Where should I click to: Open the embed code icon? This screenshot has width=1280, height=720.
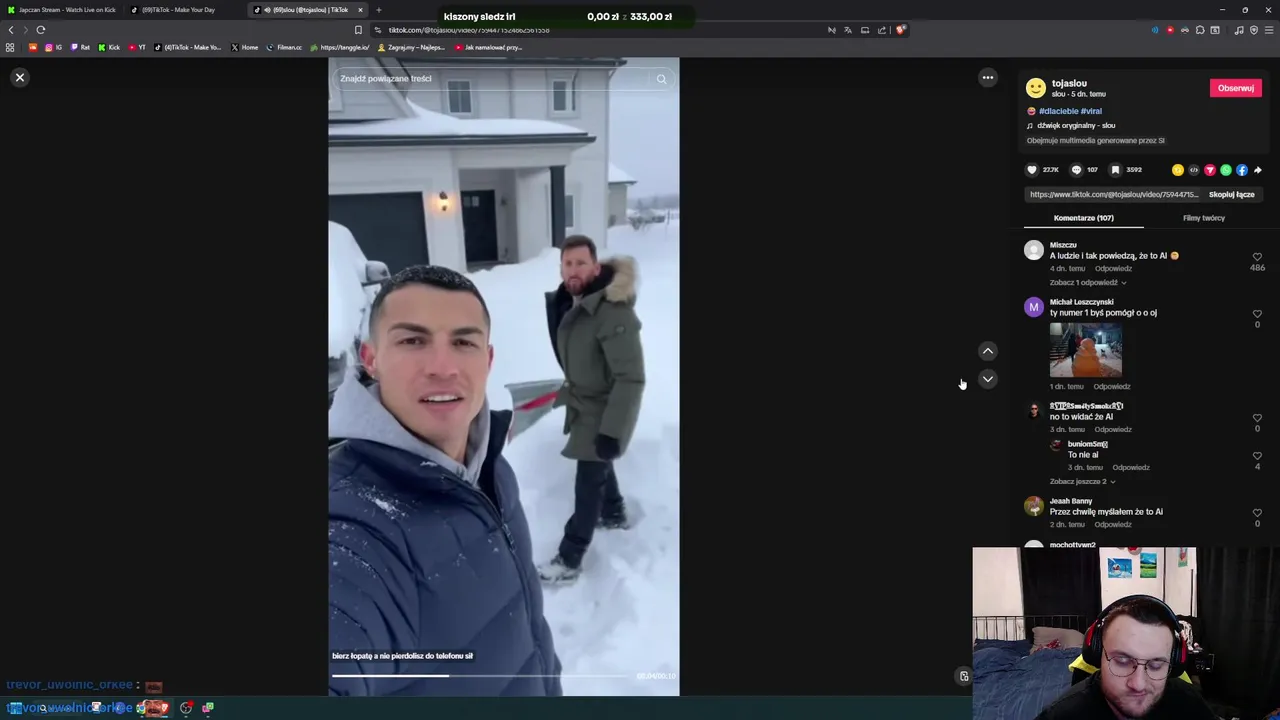(1194, 170)
